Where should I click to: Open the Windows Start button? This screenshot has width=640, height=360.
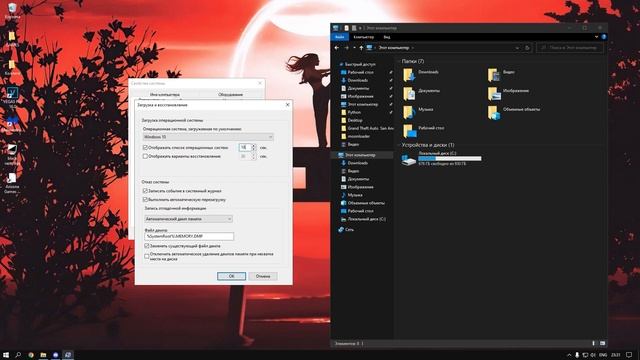(6, 355)
